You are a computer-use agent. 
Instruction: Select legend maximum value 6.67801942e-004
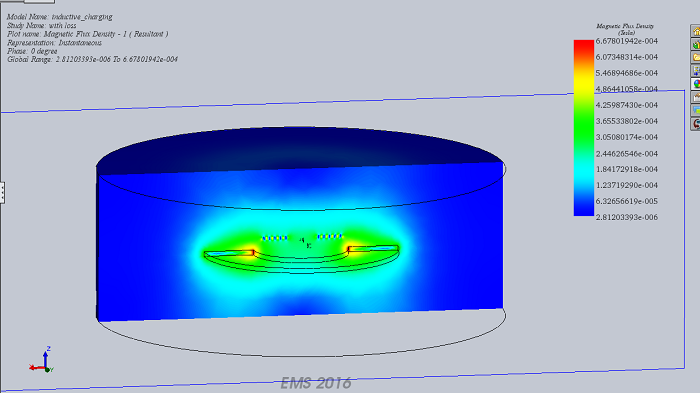tap(626, 41)
